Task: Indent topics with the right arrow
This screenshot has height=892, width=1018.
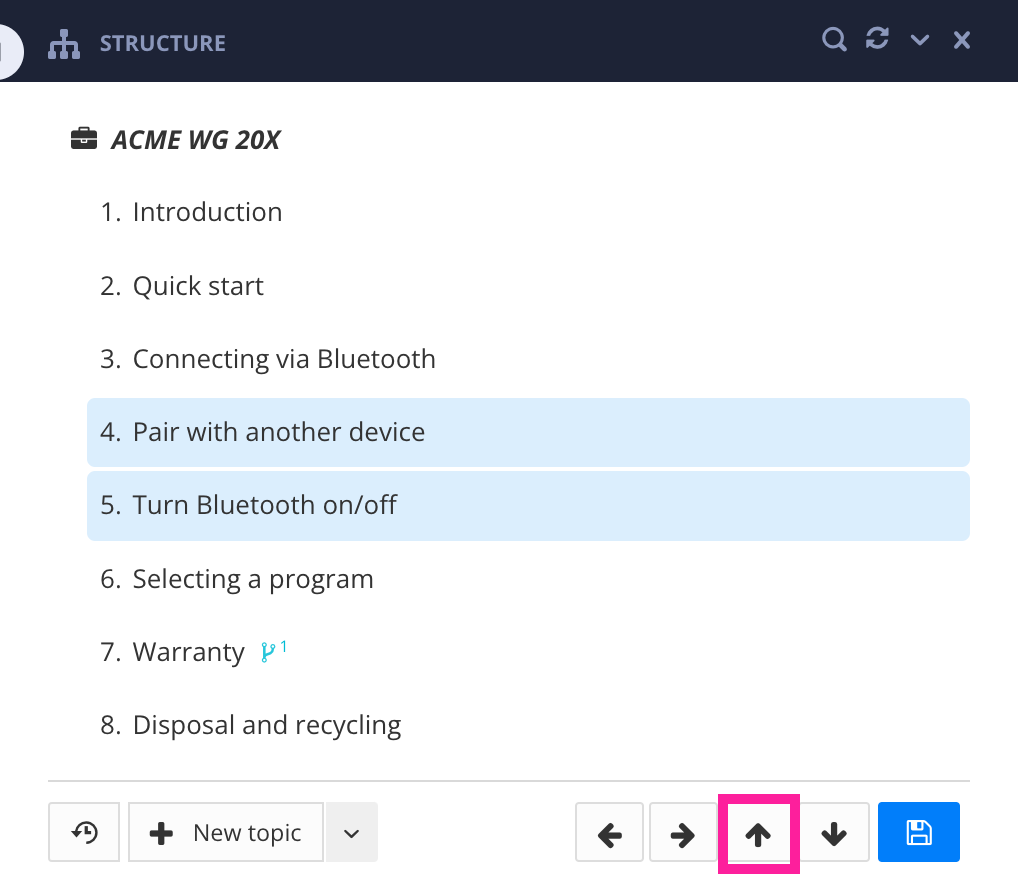Action: (x=684, y=831)
